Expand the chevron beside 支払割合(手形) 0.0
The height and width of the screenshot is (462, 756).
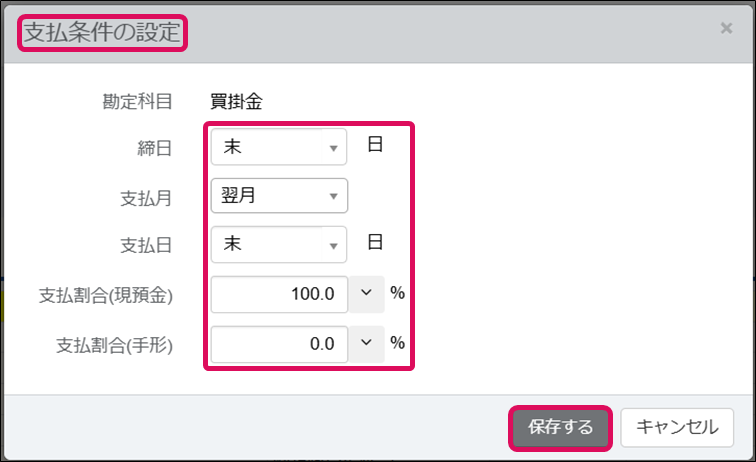366,344
